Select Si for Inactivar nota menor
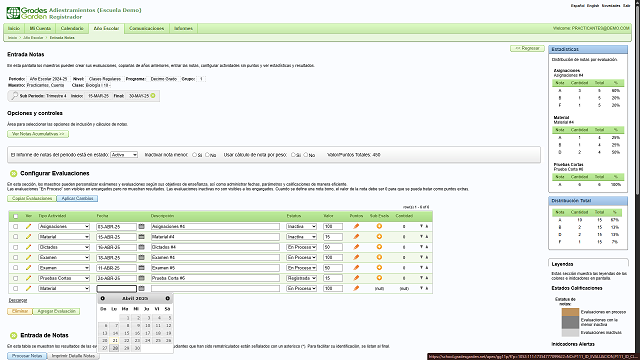The width and height of the screenshot is (640, 360). click(x=194, y=155)
